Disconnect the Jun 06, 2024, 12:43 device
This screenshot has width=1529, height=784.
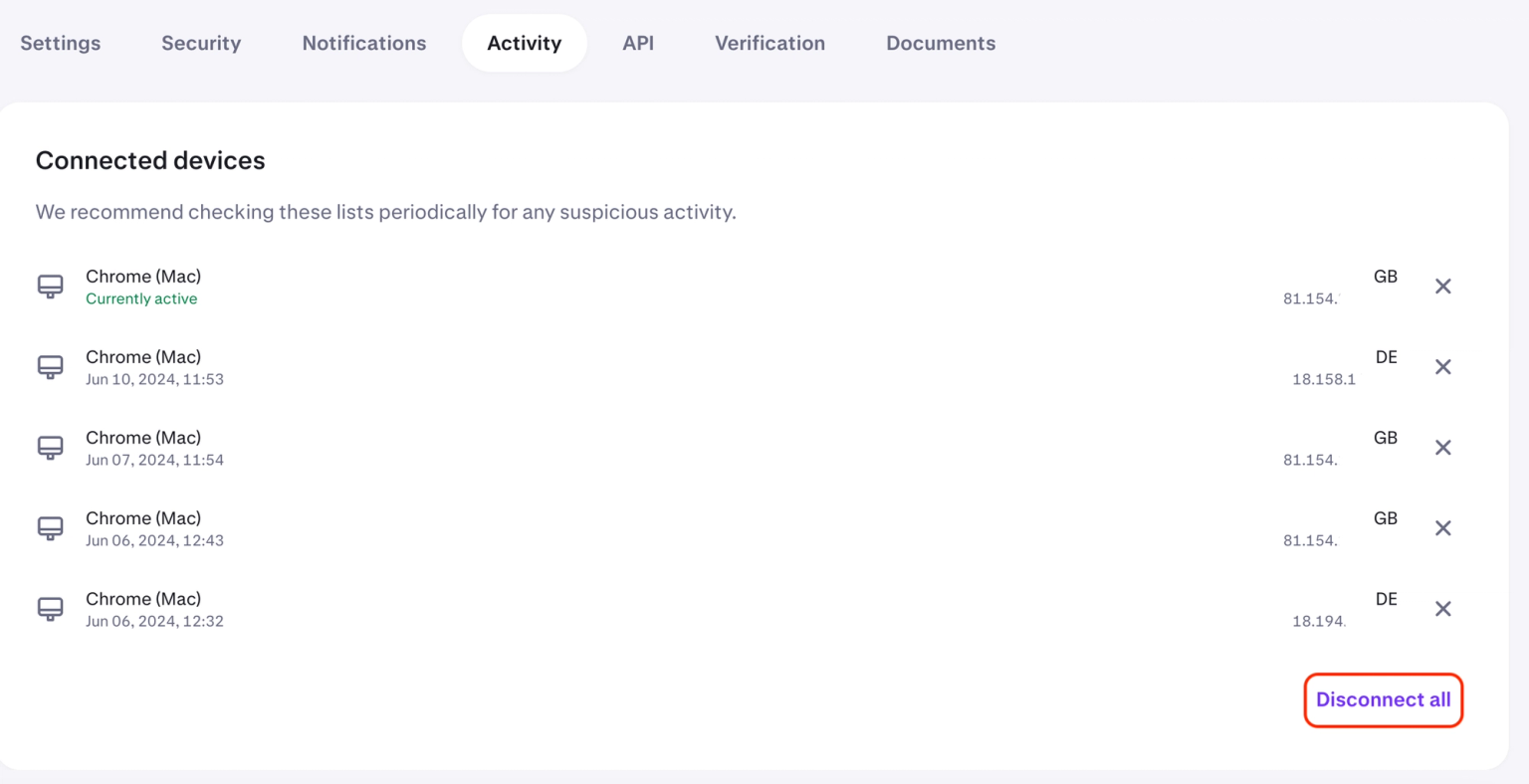click(1442, 528)
